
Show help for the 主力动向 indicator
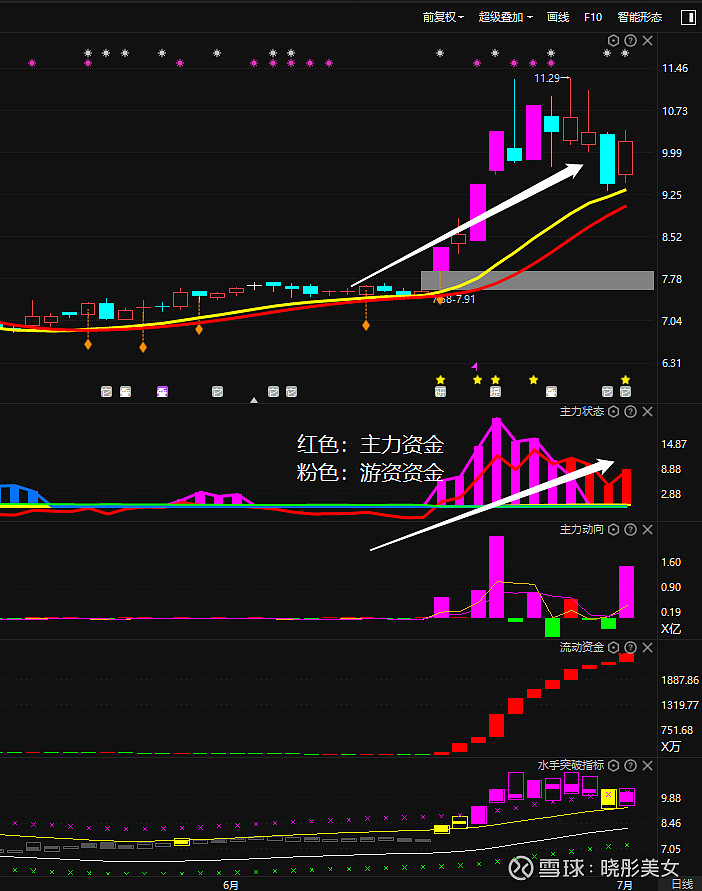pos(630,530)
